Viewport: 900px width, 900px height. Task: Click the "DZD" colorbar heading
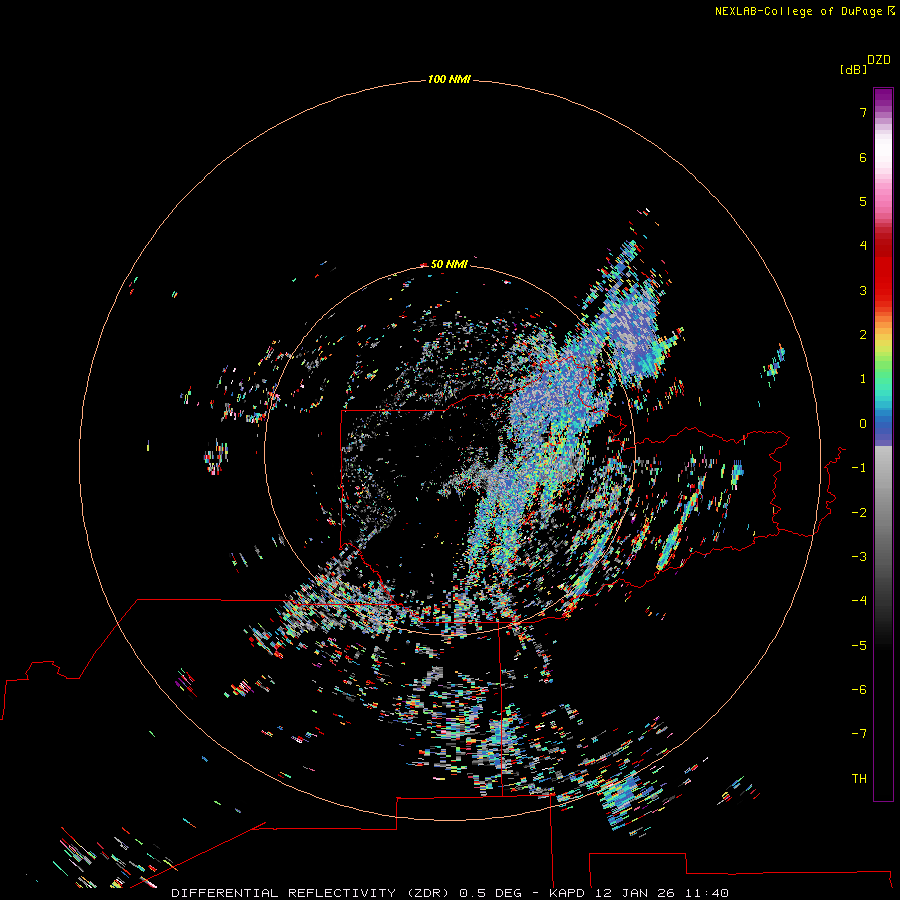click(879, 60)
